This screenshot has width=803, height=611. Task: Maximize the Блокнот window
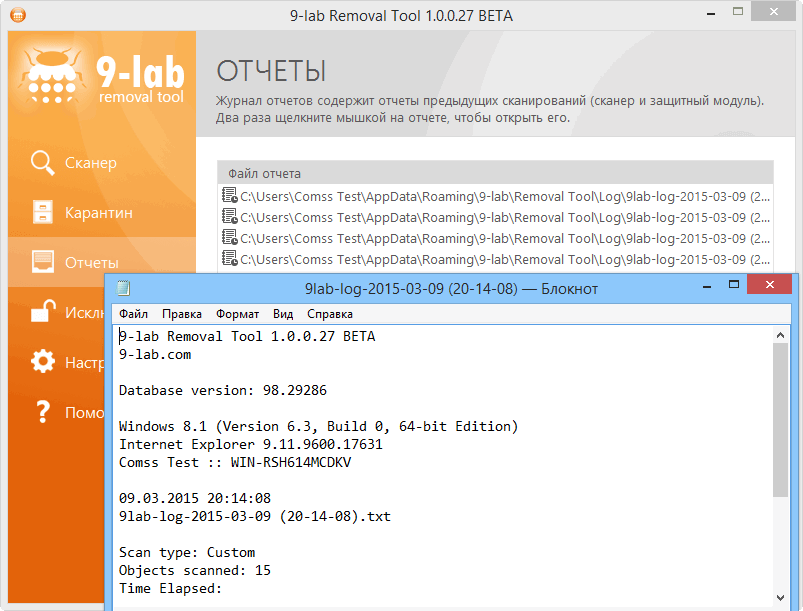click(734, 285)
